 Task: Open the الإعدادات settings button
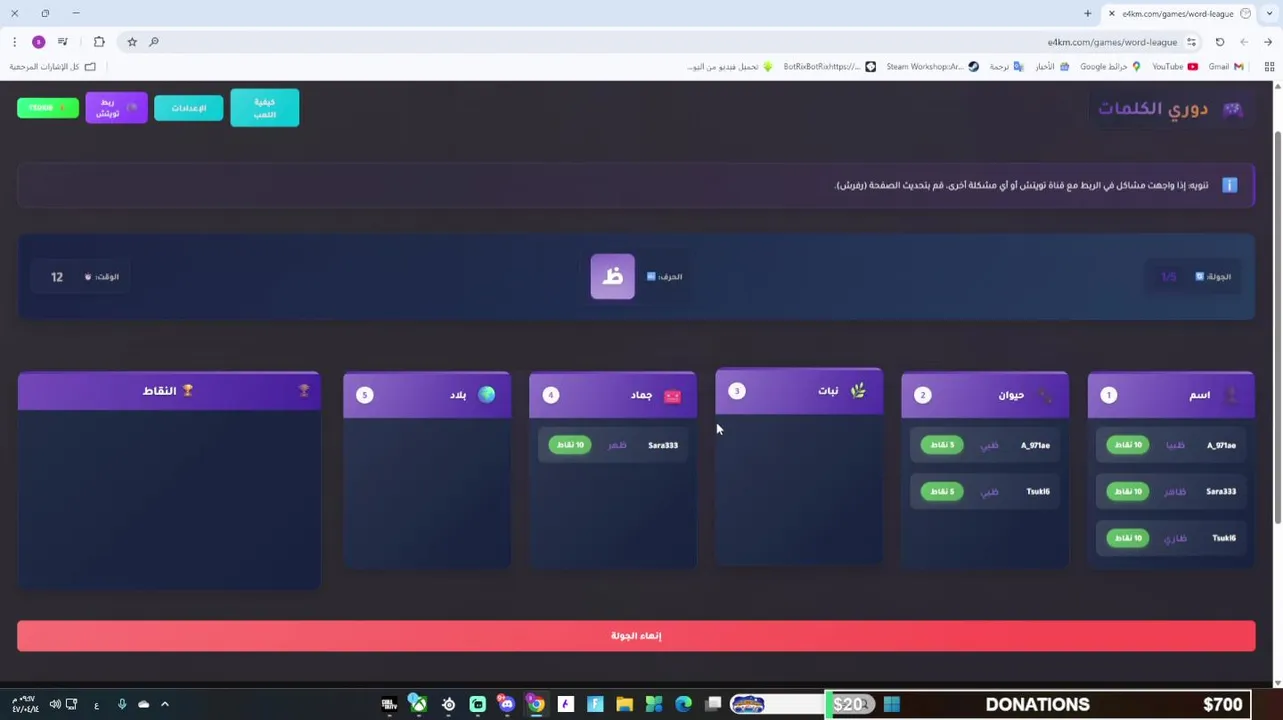[x=188, y=108]
